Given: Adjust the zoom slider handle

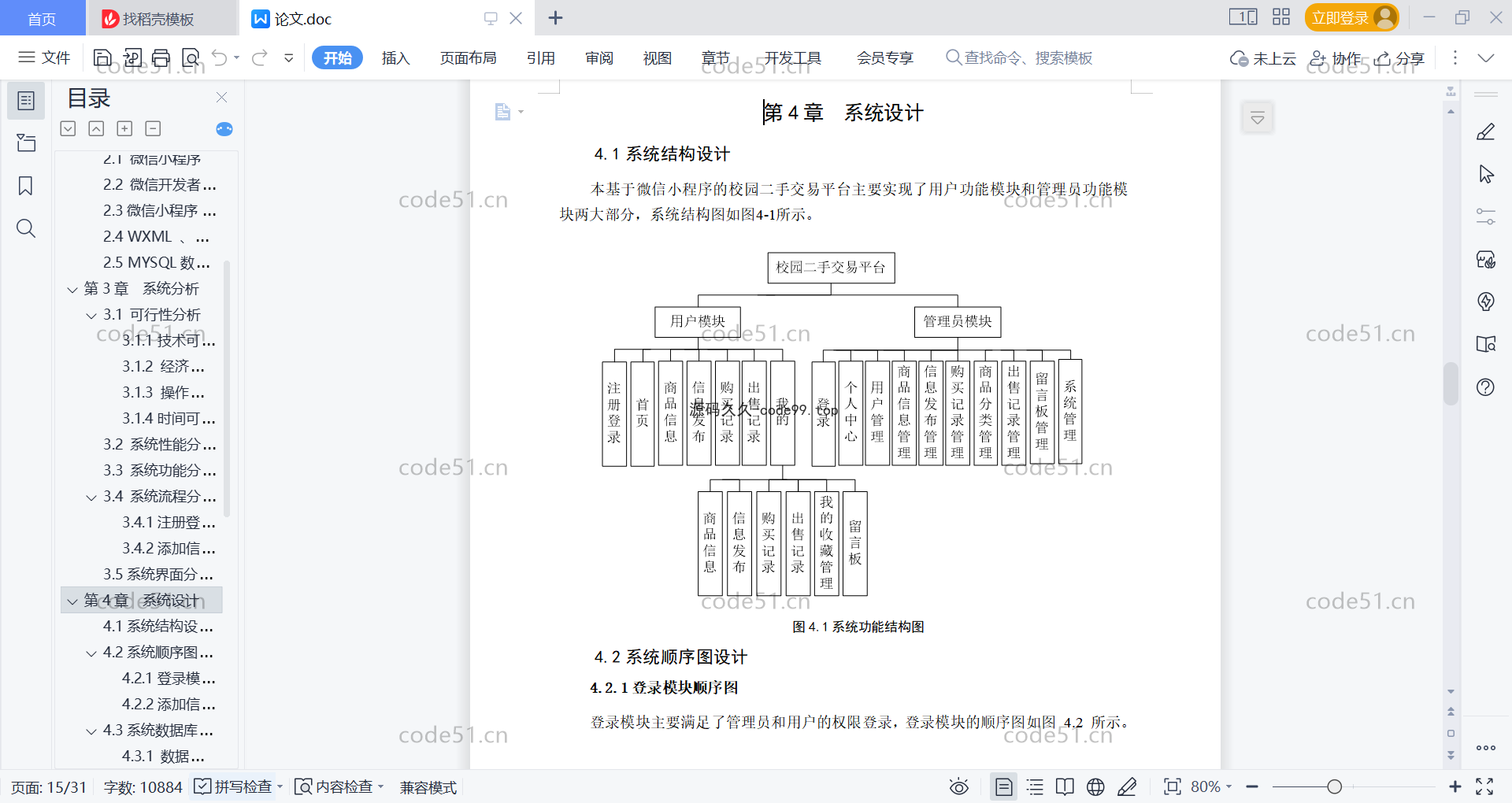Looking at the screenshot, I should (x=1334, y=786).
